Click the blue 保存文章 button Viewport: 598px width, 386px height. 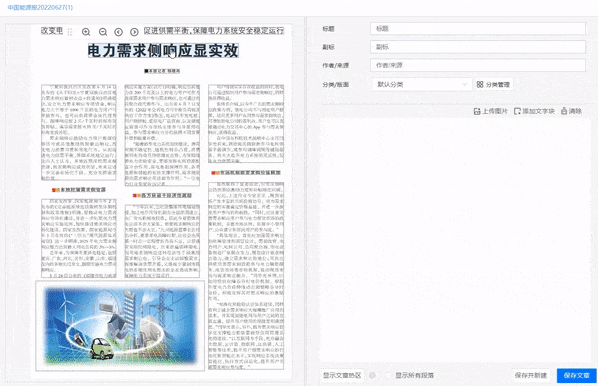click(576, 375)
